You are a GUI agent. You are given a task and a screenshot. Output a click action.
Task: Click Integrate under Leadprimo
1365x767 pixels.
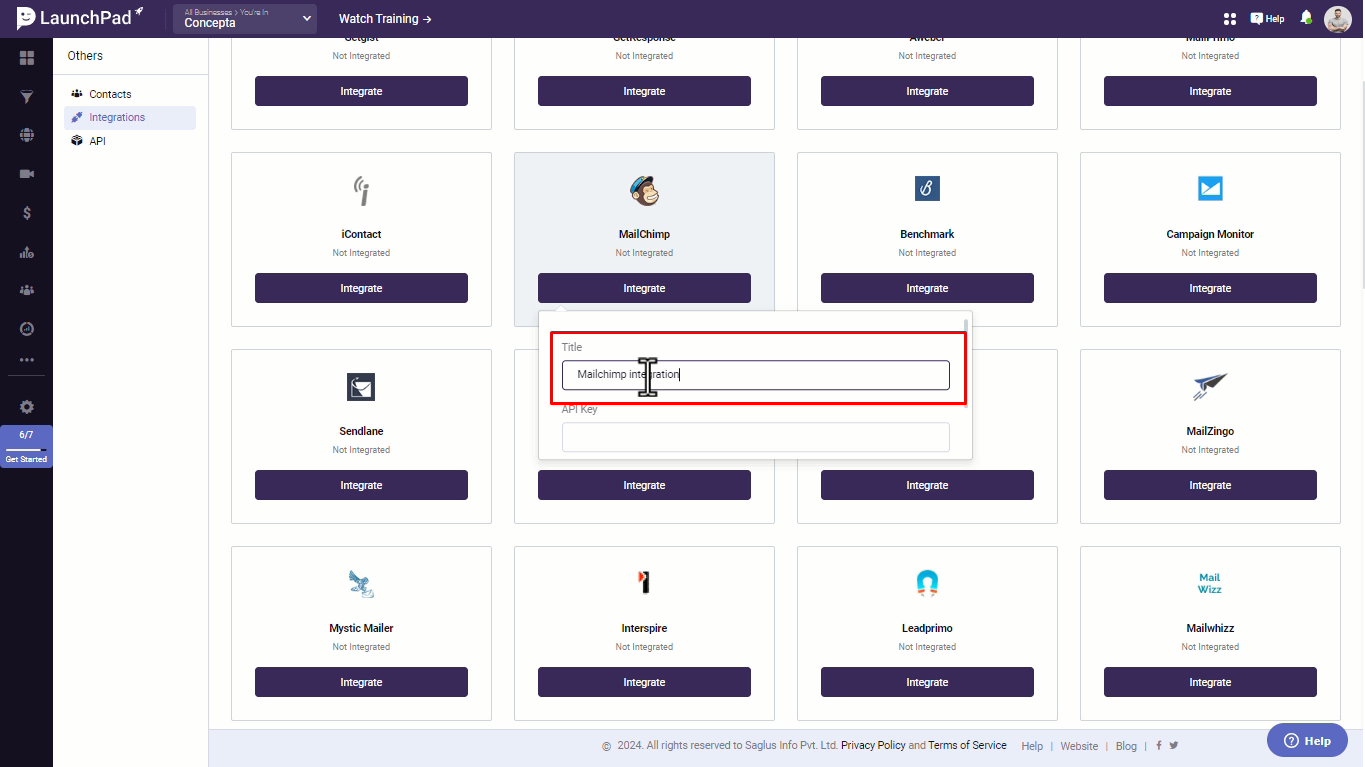927,682
